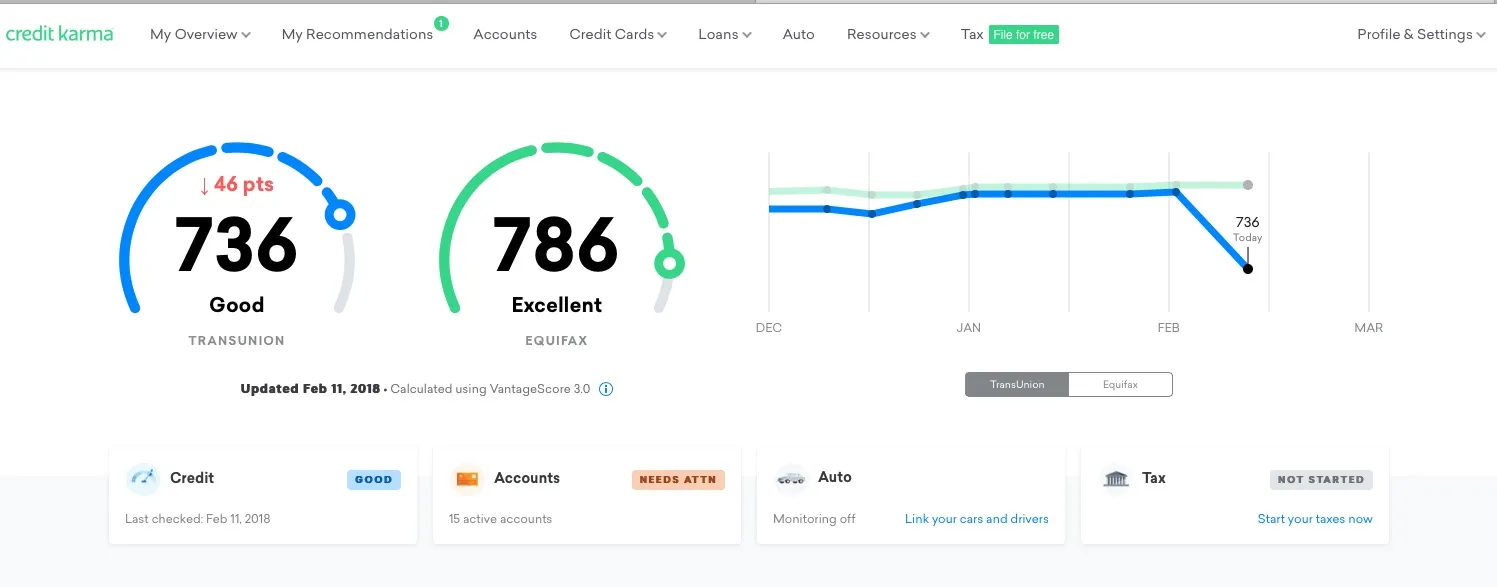Go to the Accounts nav item
Screen dimensions: 1497x587
pyautogui.click(x=505, y=35)
